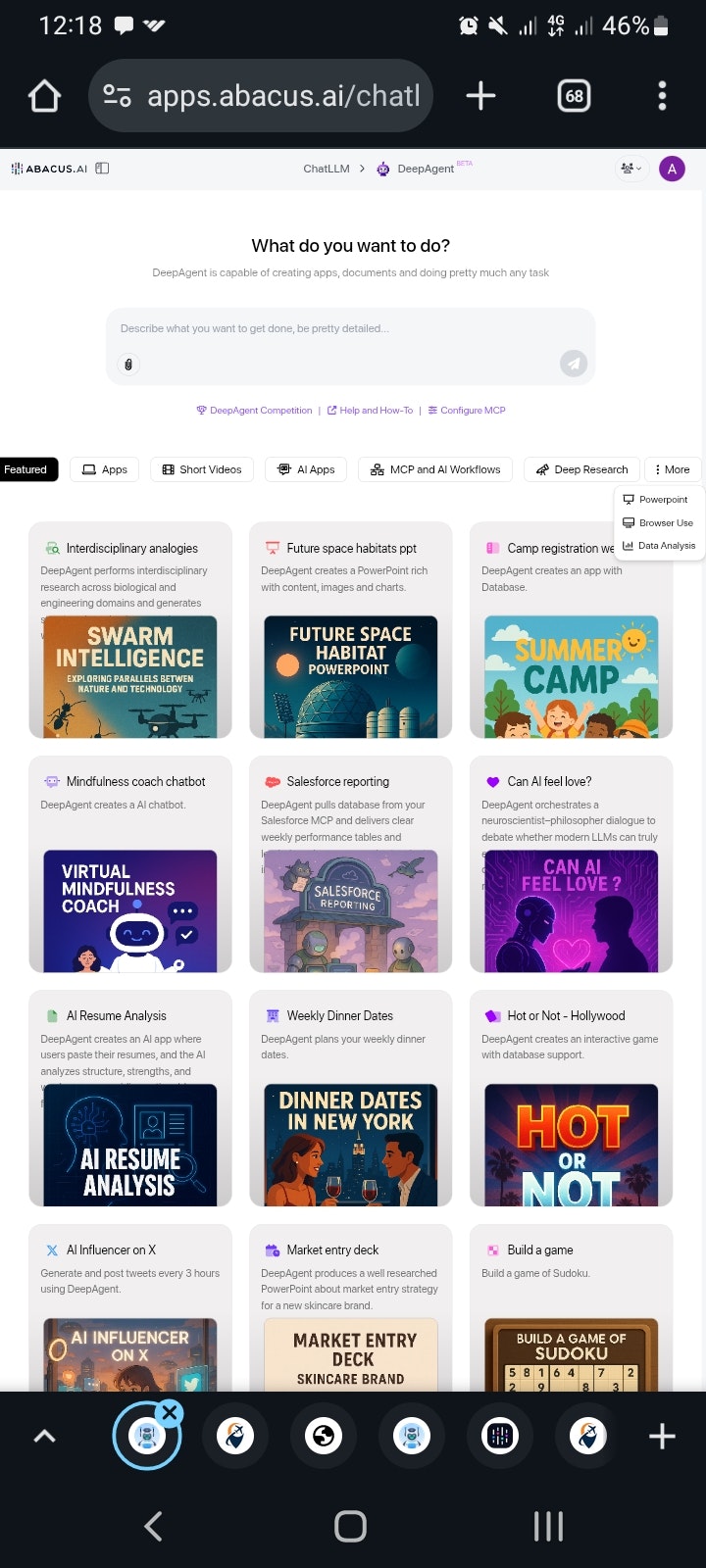Screen dimensions: 706x1568
Task: Click the Salesforce reporting card title
Action: [x=338, y=782]
